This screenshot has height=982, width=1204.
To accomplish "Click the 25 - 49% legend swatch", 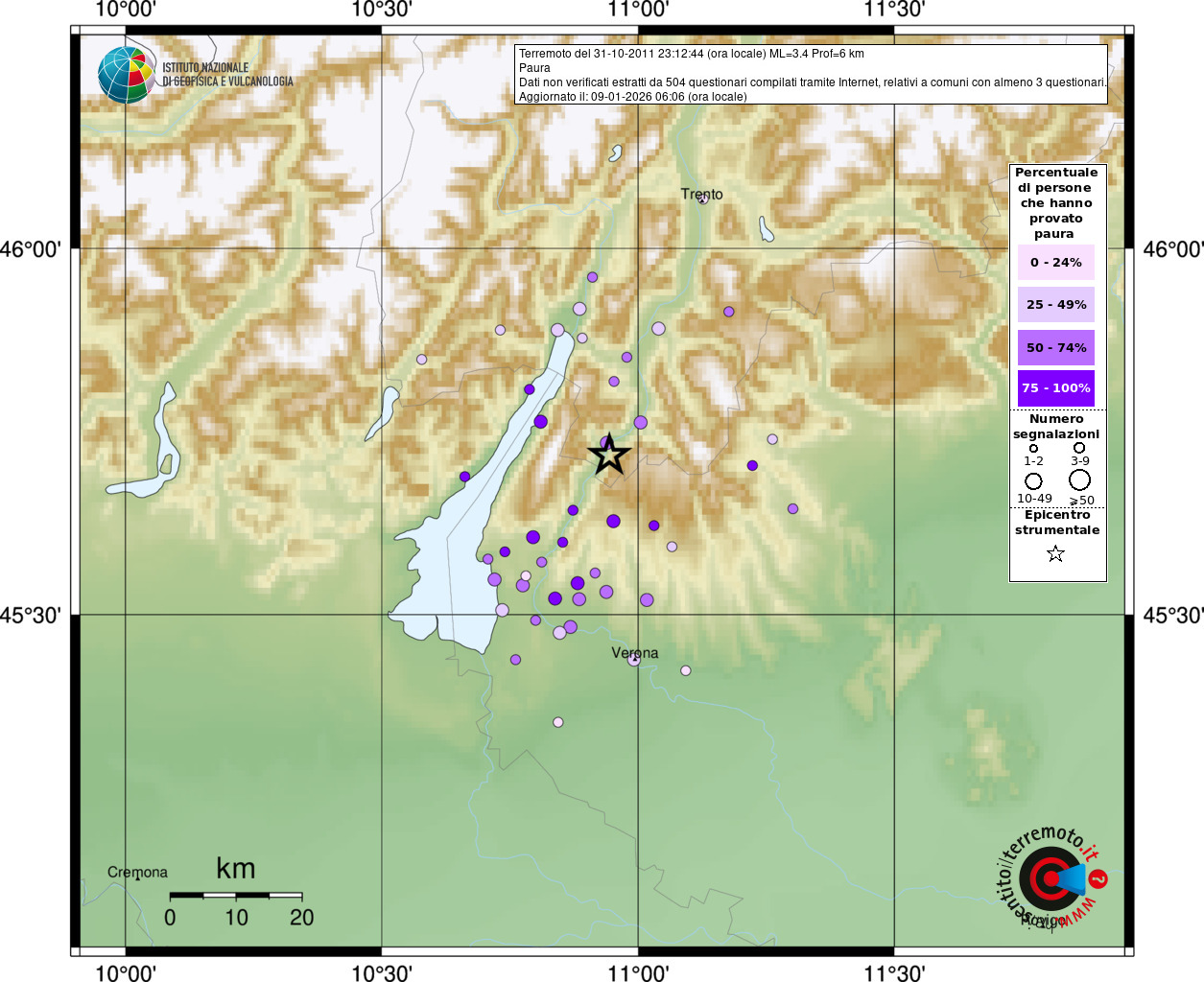I will (1055, 304).
